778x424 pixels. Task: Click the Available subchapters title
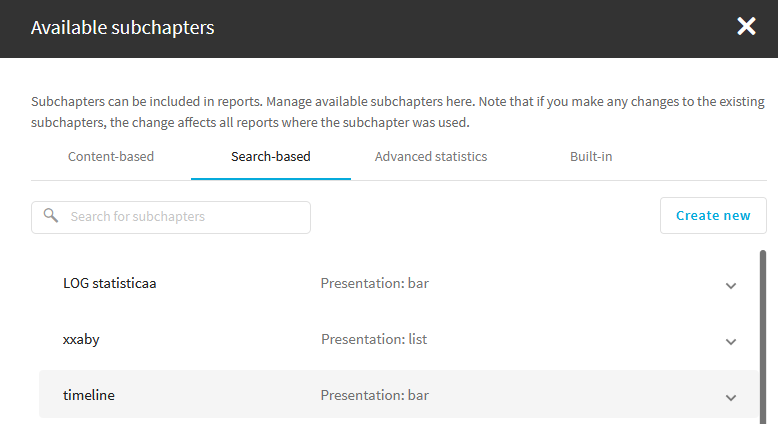click(x=123, y=28)
